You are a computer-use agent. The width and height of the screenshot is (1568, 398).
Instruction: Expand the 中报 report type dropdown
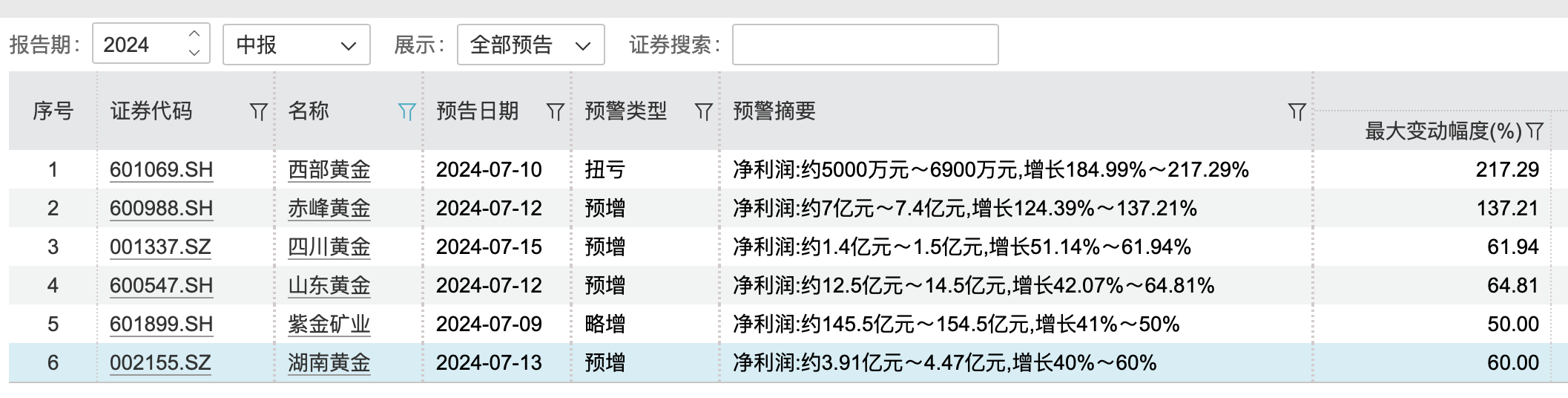point(297,45)
